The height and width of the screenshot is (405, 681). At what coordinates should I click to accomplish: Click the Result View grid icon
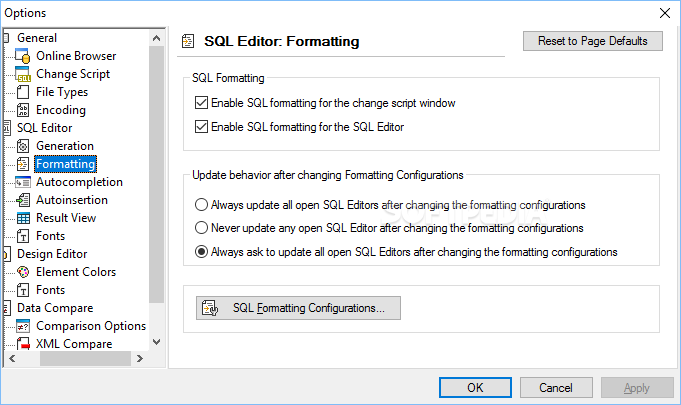point(23,218)
